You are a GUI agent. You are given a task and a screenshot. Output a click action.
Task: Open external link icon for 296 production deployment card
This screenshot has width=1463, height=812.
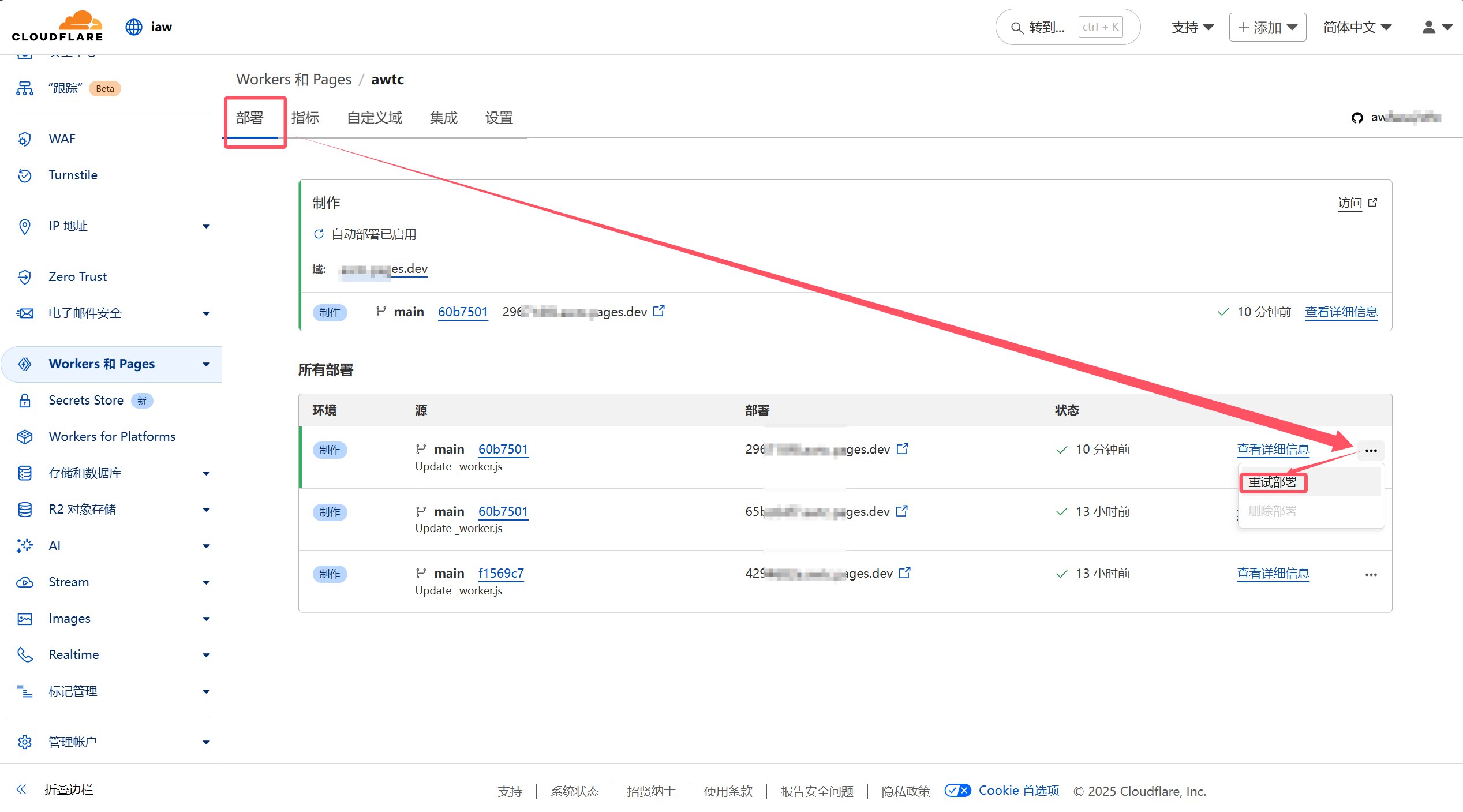pos(658,311)
